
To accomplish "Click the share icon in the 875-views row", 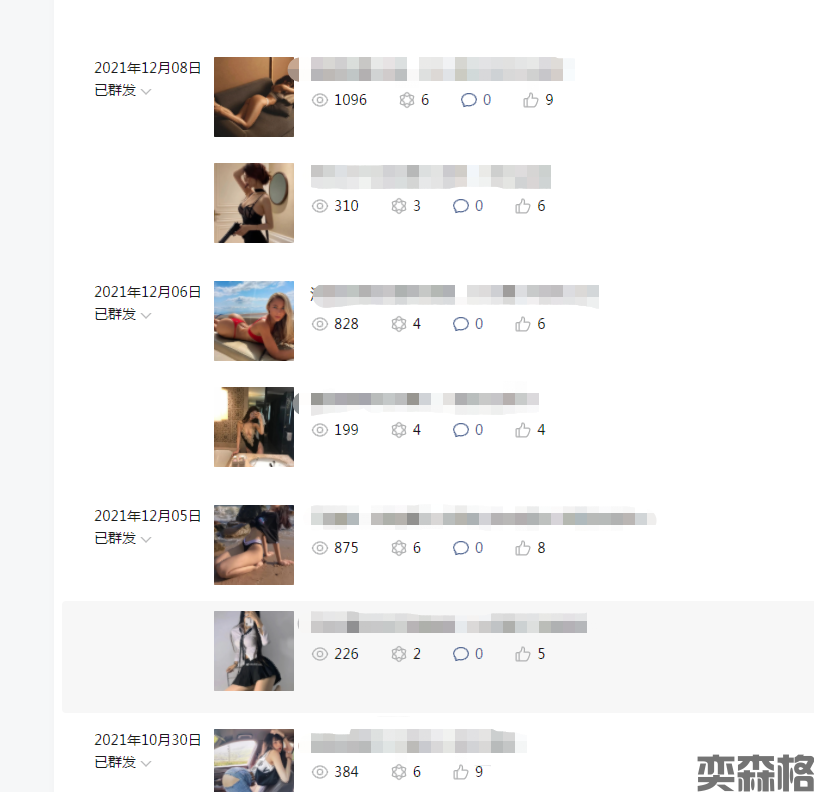I will (x=399, y=548).
